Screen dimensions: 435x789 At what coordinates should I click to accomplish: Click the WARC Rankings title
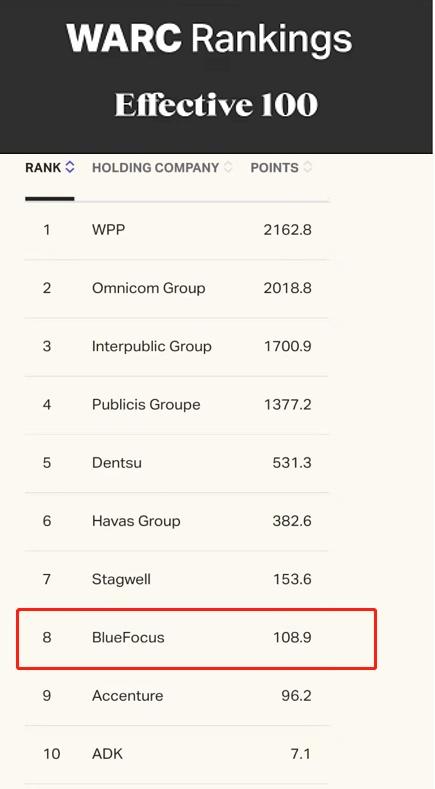209,39
